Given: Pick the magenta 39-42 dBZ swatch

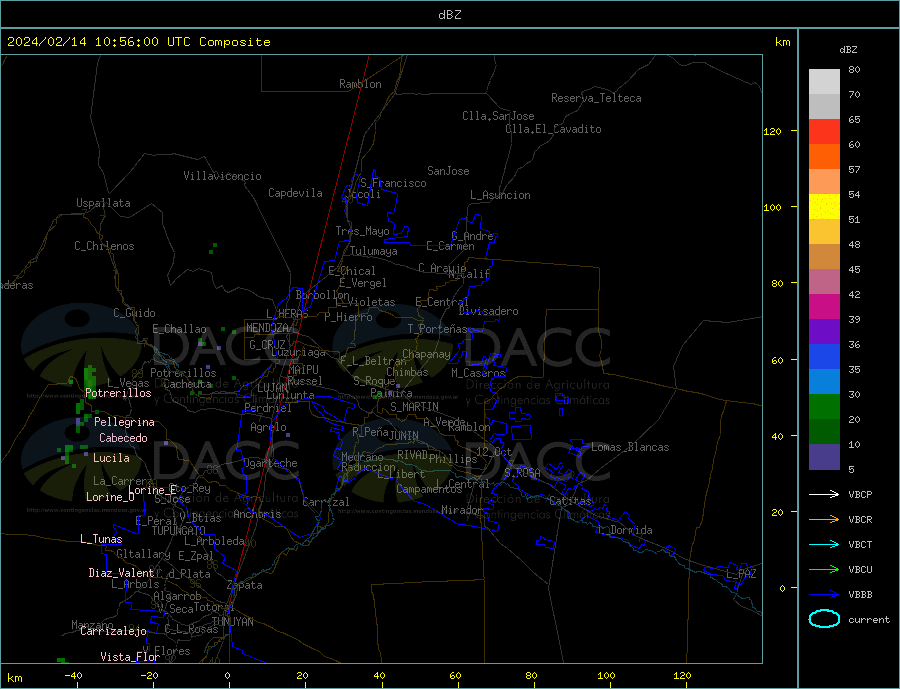Looking at the screenshot, I should coord(824,307).
